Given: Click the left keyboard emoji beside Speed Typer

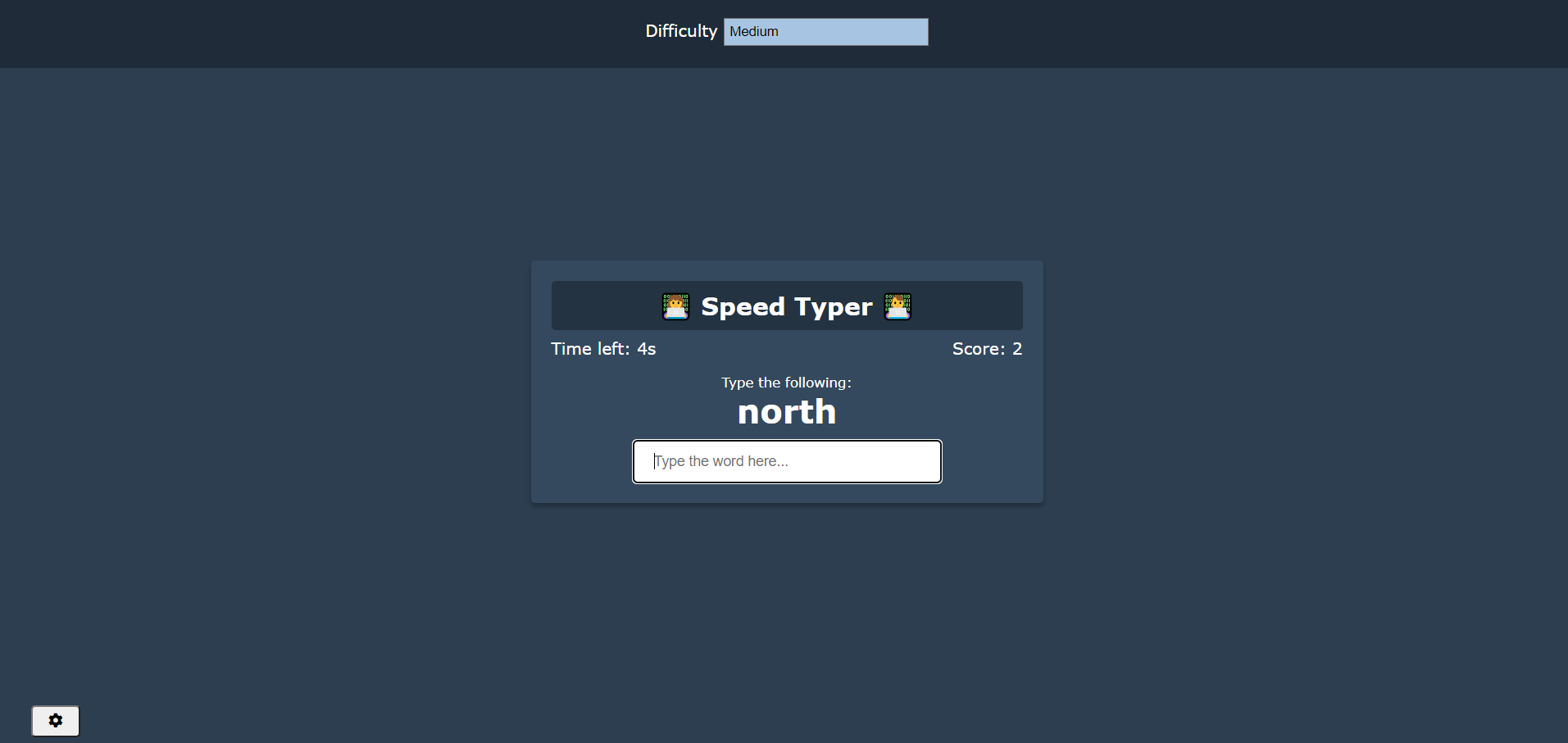Looking at the screenshot, I should coord(674,306).
